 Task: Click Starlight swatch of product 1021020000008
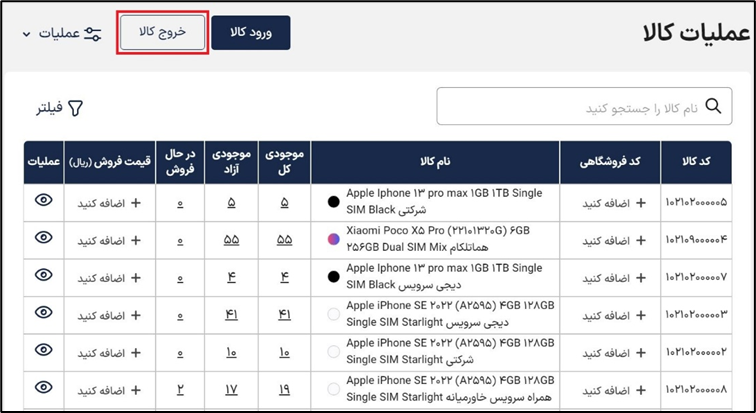(x=334, y=389)
